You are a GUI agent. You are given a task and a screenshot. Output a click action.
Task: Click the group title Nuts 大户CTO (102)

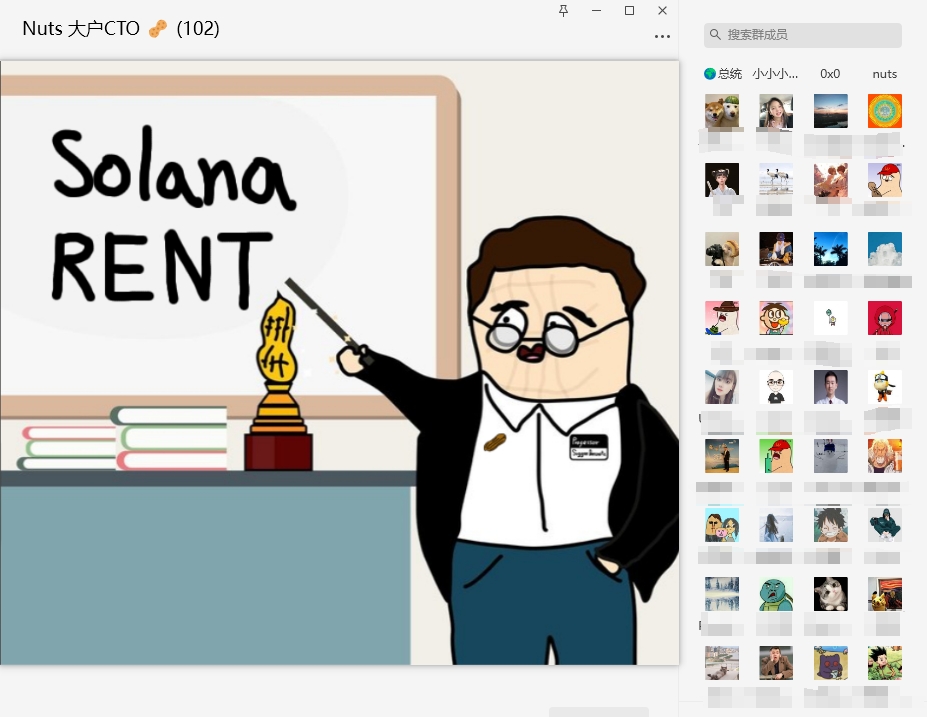pos(121,28)
